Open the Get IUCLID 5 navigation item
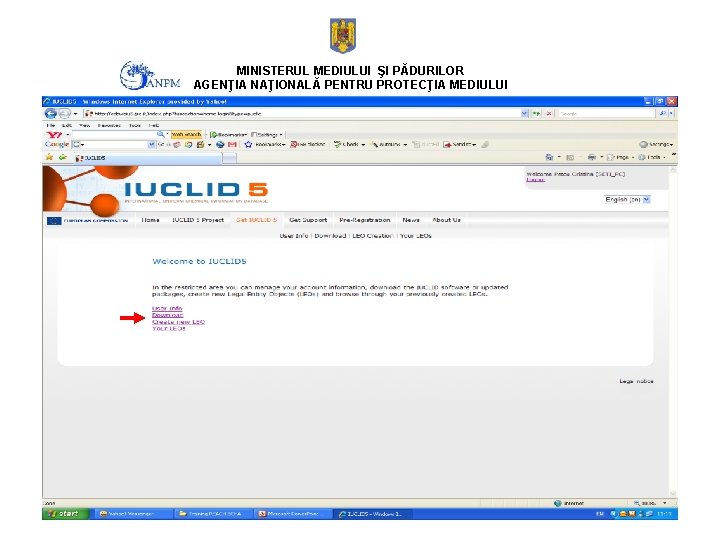Viewport: 720px width, 540px height. tap(257, 220)
